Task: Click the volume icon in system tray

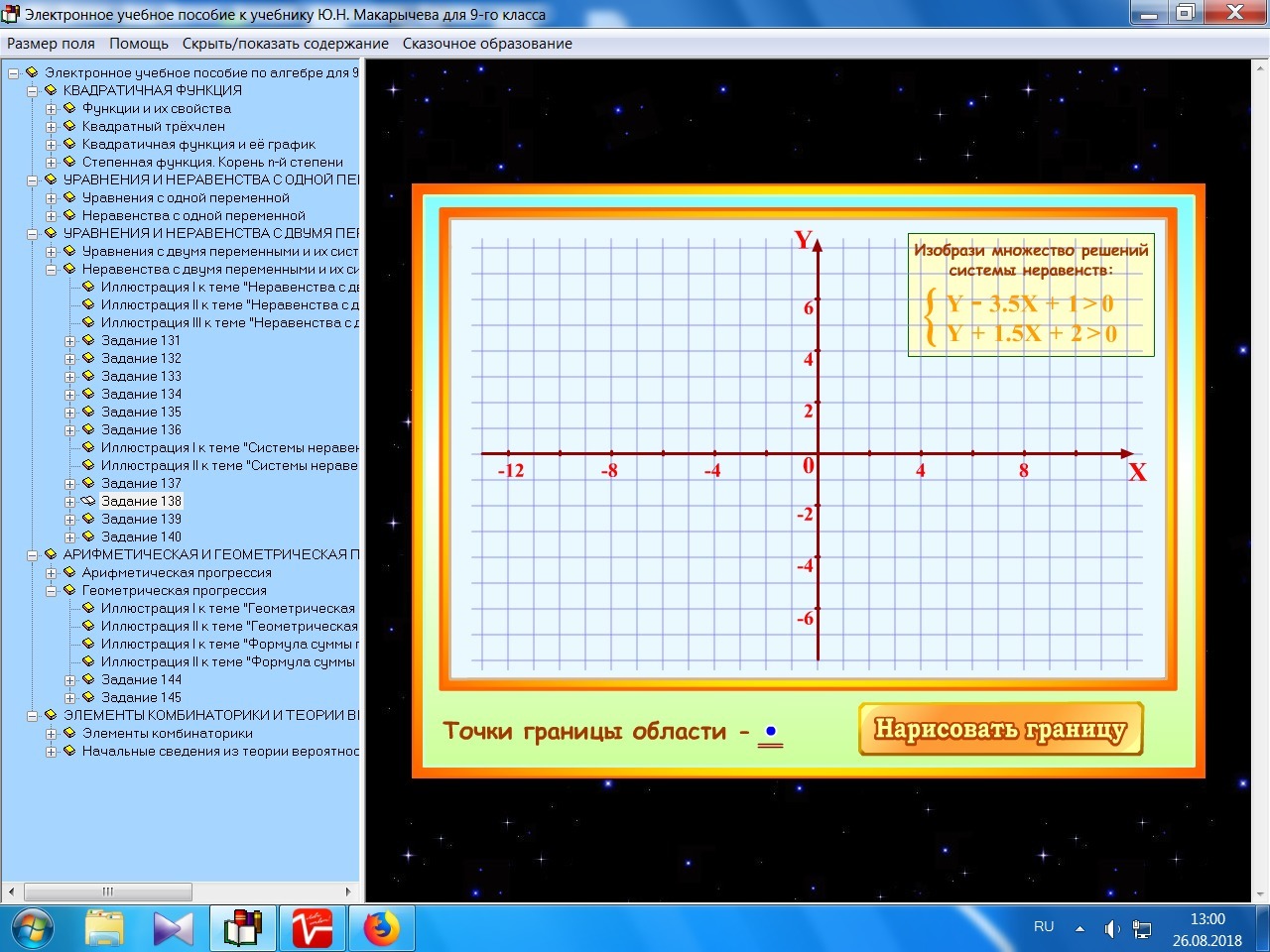Action: pyautogui.click(x=1111, y=929)
